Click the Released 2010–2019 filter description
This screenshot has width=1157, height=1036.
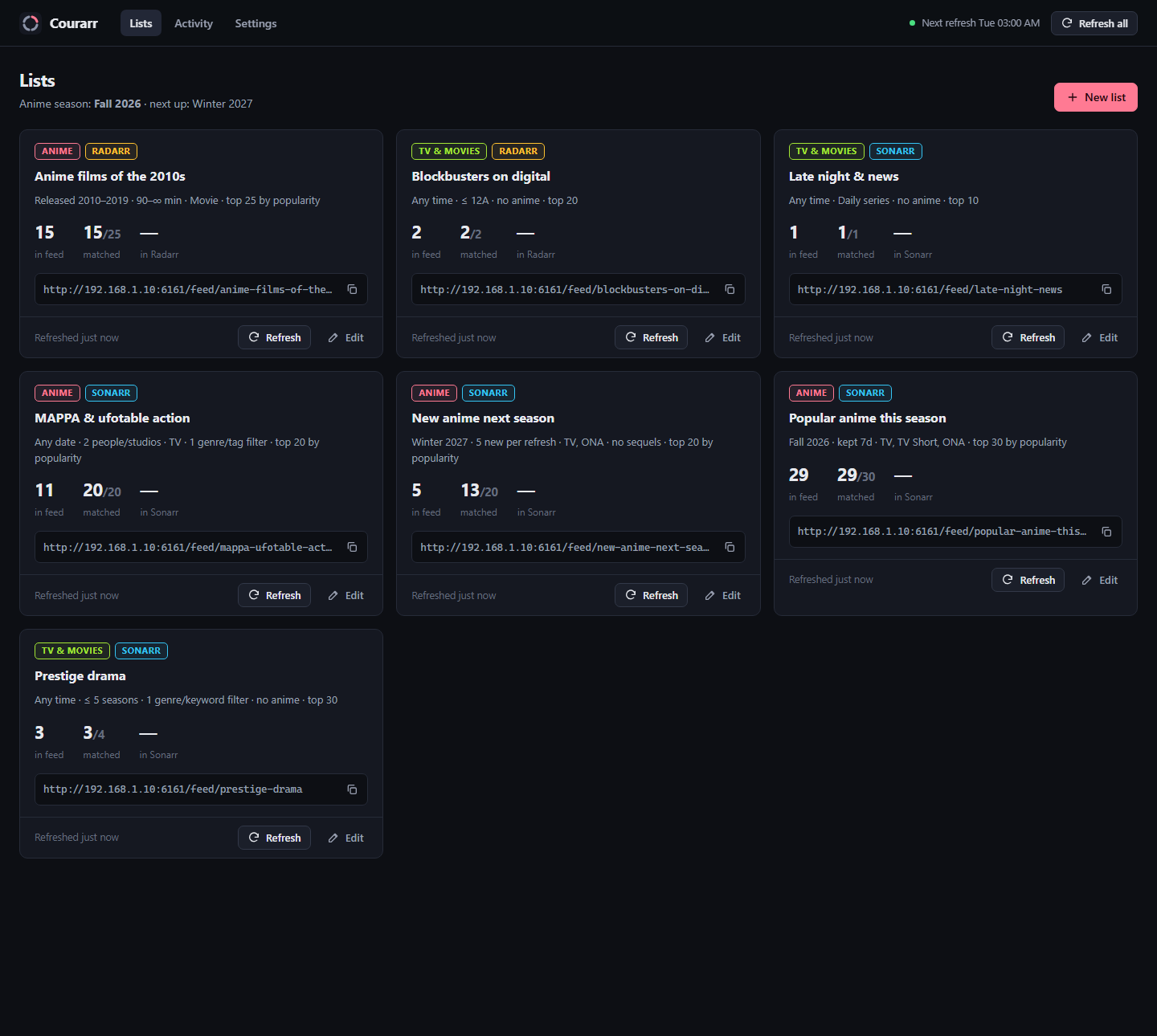(177, 200)
